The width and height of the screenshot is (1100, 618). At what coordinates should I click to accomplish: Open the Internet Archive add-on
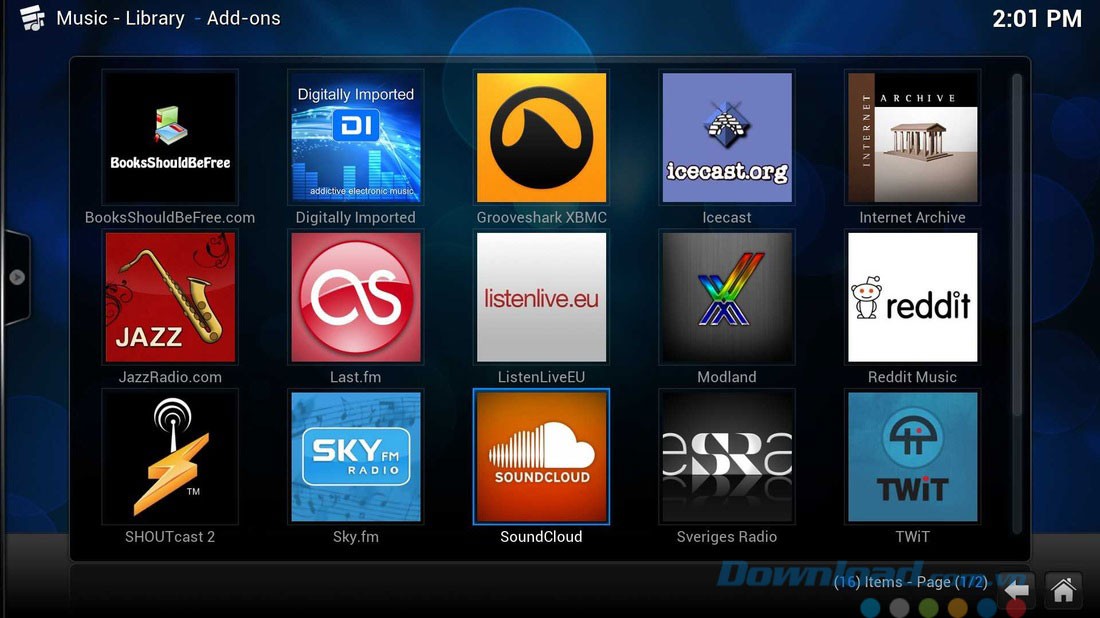point(912,137)
